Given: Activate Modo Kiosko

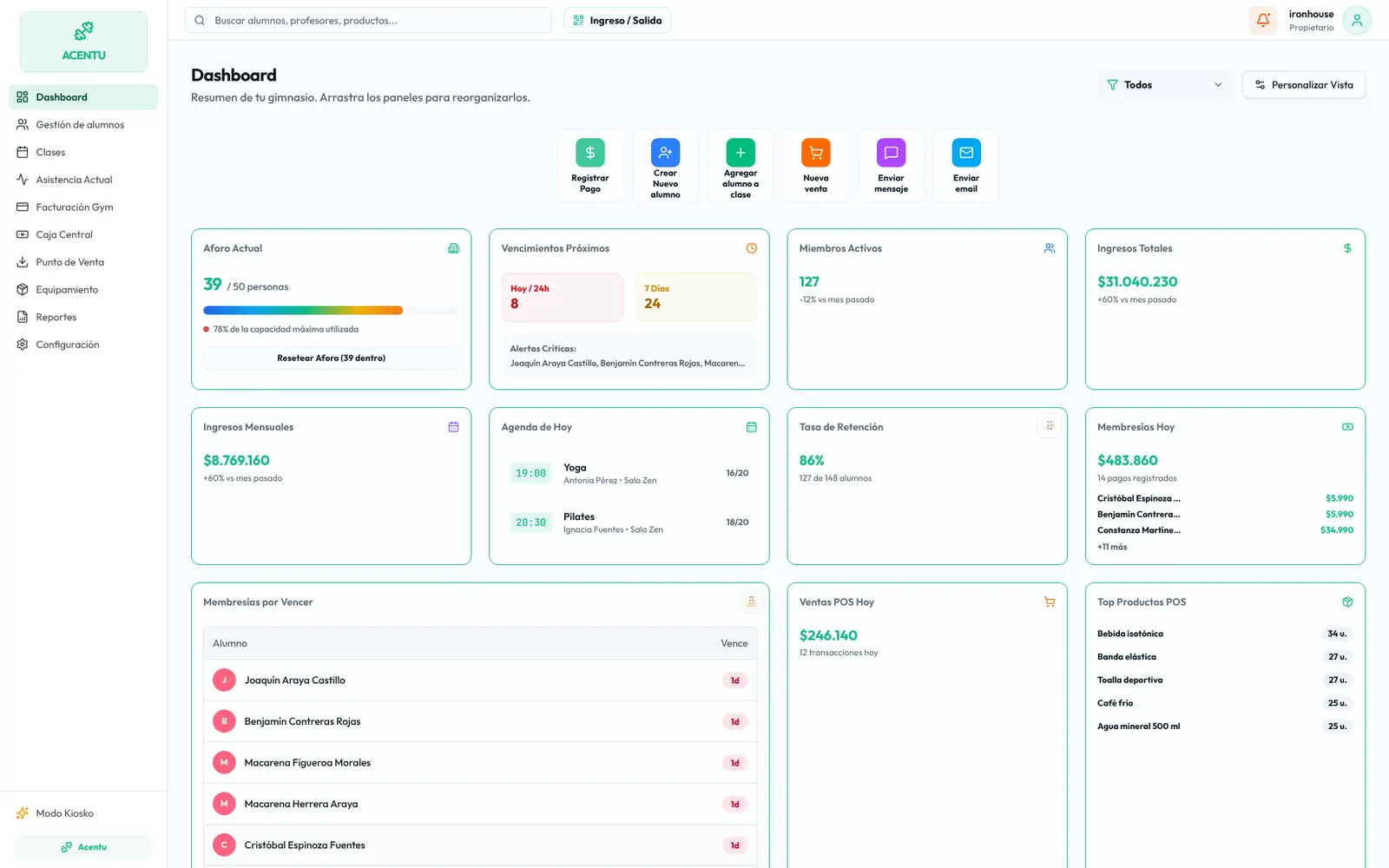Looking at the screenshot, I should pyautogui.click(x=83, y=813).
